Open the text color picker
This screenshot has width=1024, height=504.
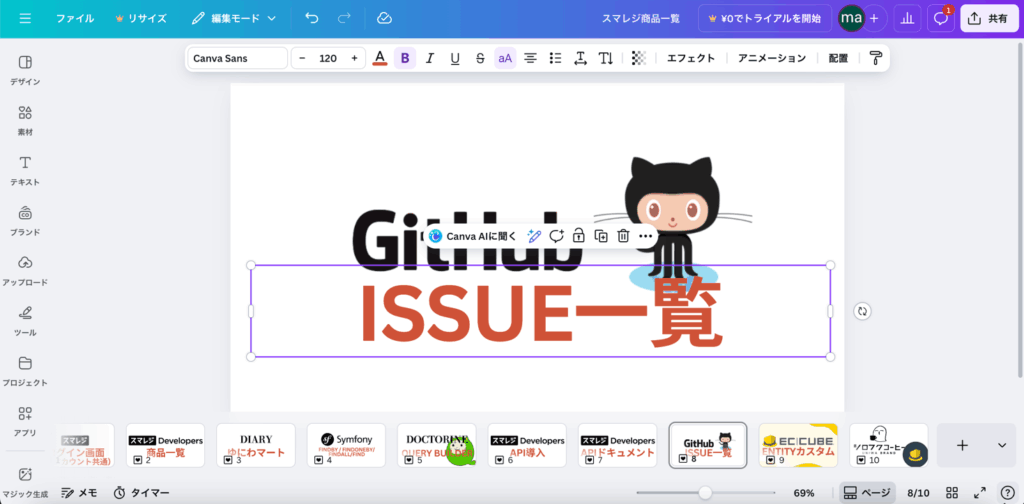click(x=380, y=58)
